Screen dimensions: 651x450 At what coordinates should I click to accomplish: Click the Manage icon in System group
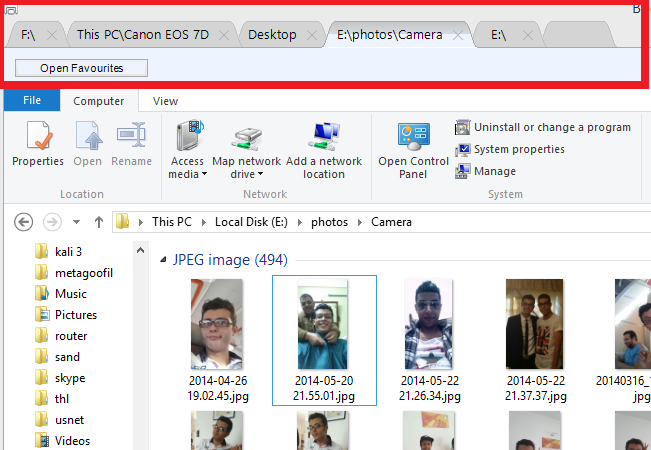[463, 171]
